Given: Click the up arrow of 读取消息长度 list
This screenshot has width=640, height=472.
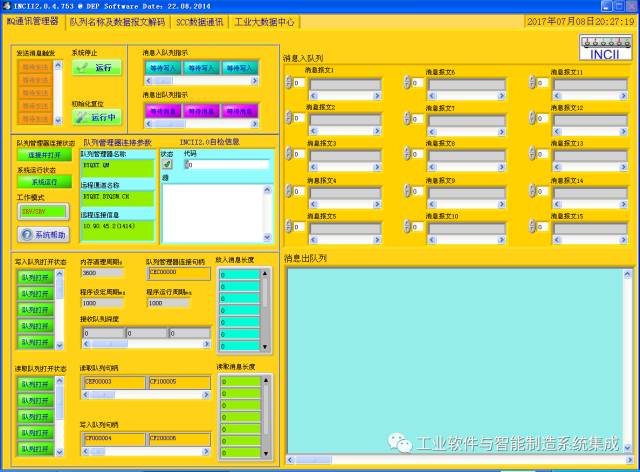Looking at the screenshot, I should (266, 380).
